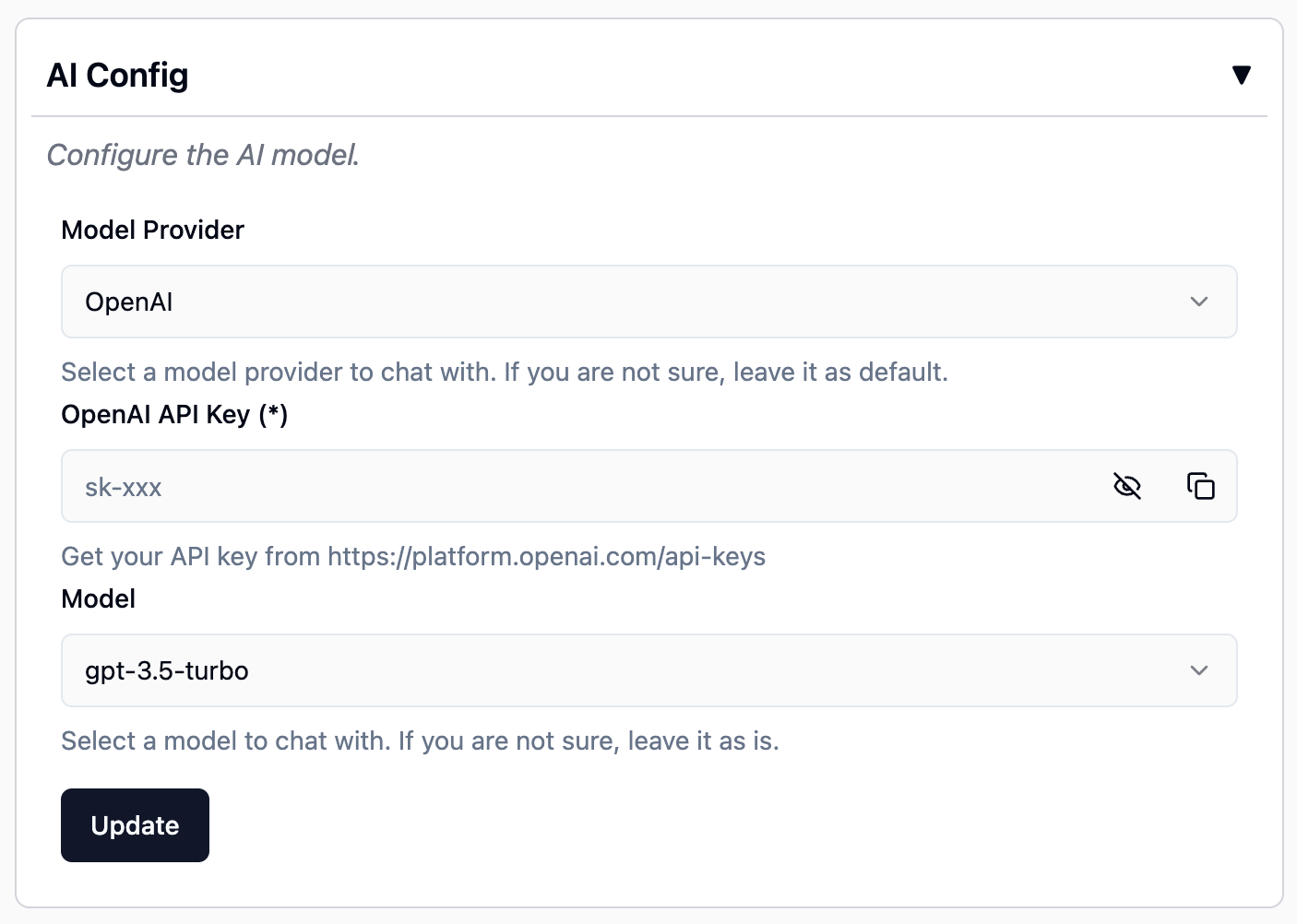The image size is (1297, 924).
Task: Select the OpenAI value text in provider box
Action: point(129,302)
